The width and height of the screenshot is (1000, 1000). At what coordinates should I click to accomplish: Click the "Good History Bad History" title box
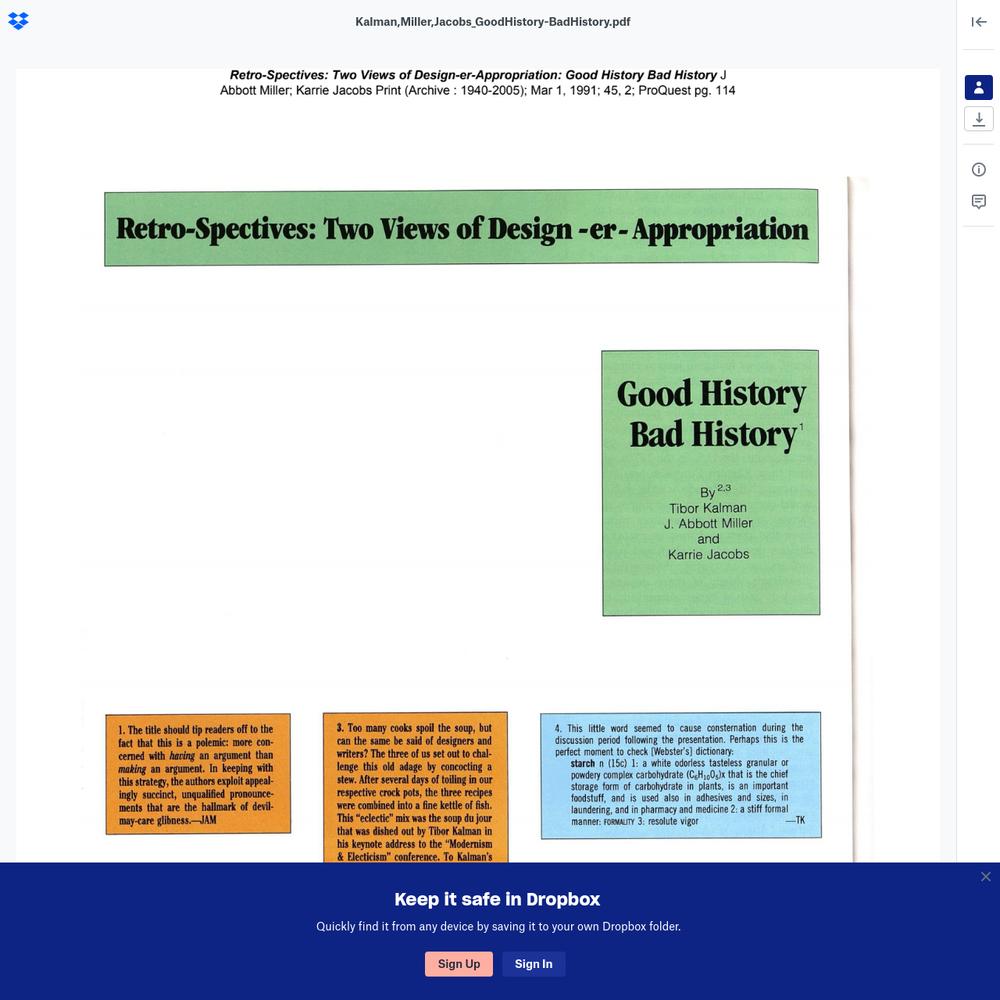coord(710,483)
